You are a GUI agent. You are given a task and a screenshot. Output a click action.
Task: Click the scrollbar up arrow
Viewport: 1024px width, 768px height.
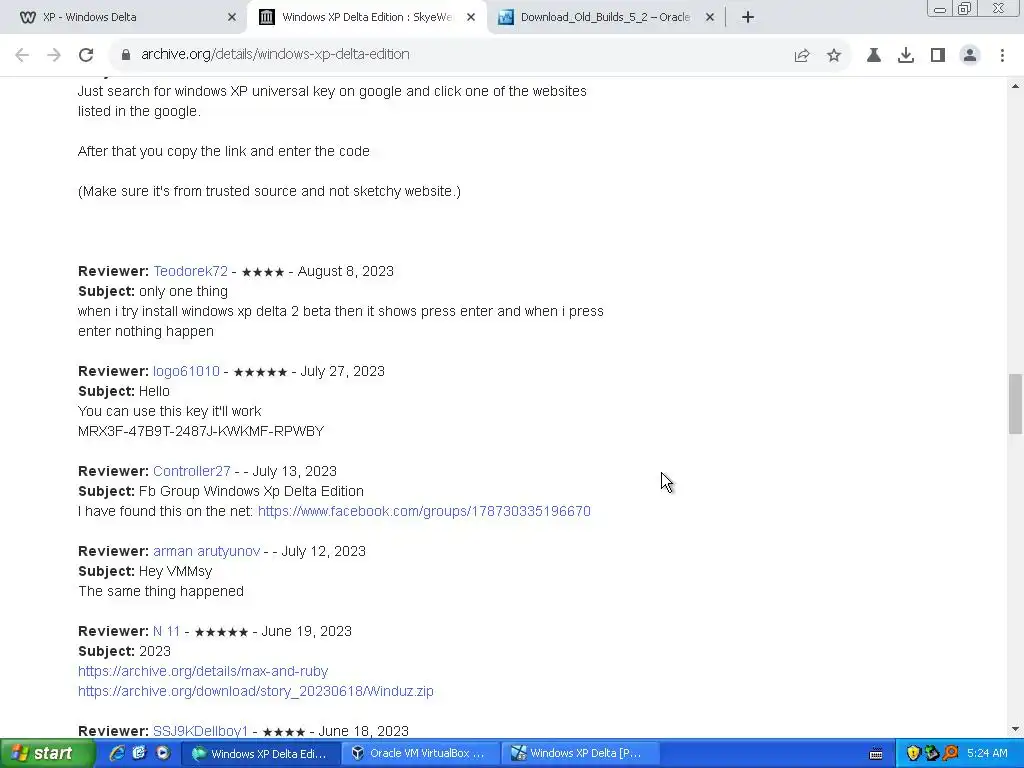point(1015,86)
